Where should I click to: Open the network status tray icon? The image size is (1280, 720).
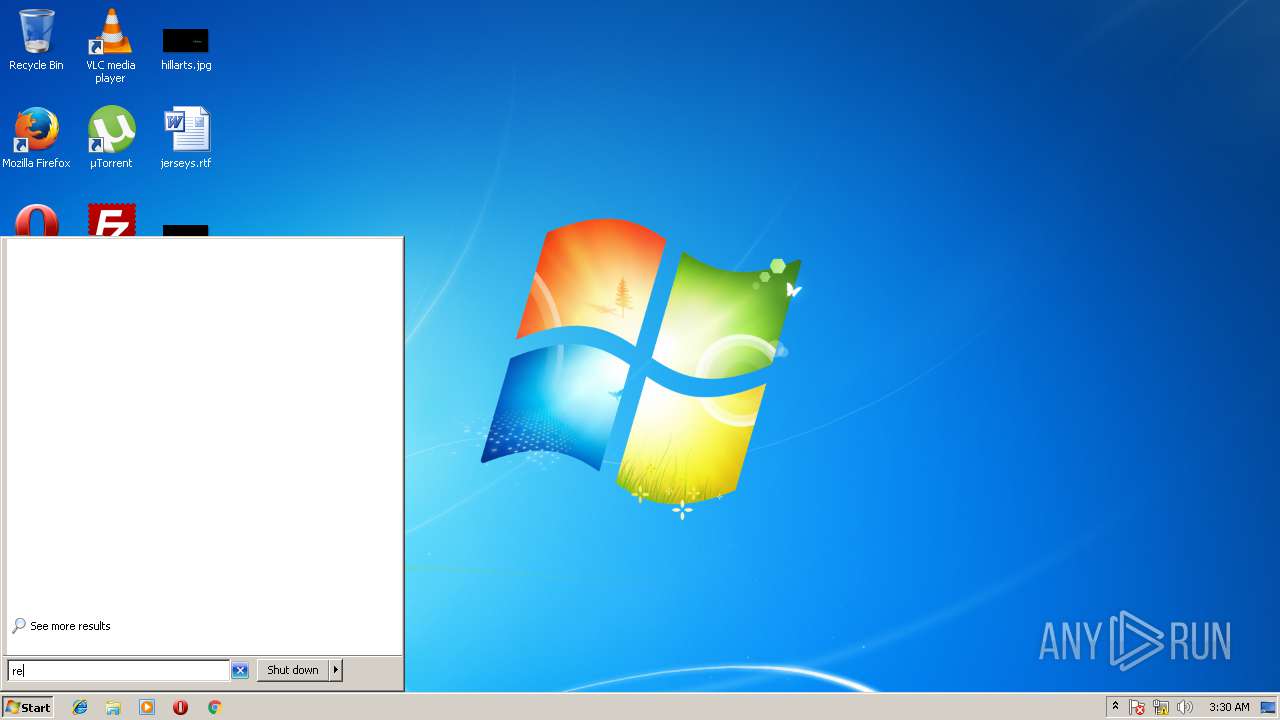click(x=1161, y=707)
